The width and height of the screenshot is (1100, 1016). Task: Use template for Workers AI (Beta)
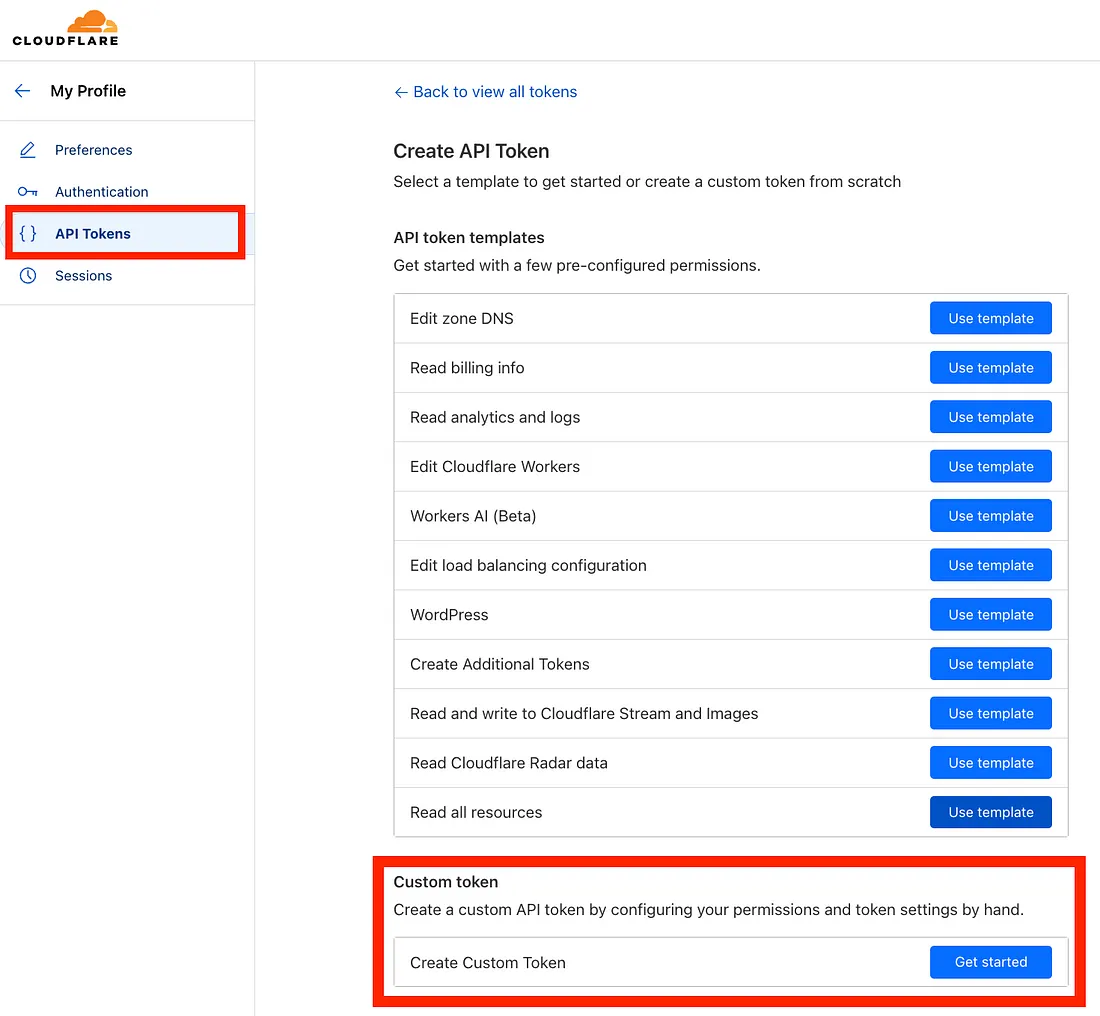click(991, 516)
